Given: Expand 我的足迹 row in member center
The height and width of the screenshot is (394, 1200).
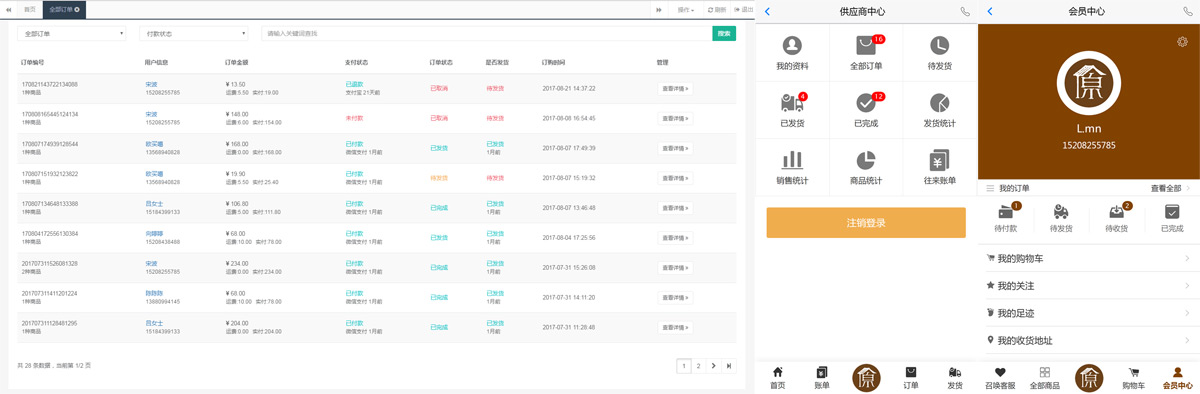Looking at the screenshot, I should (x=1089, y=313).
